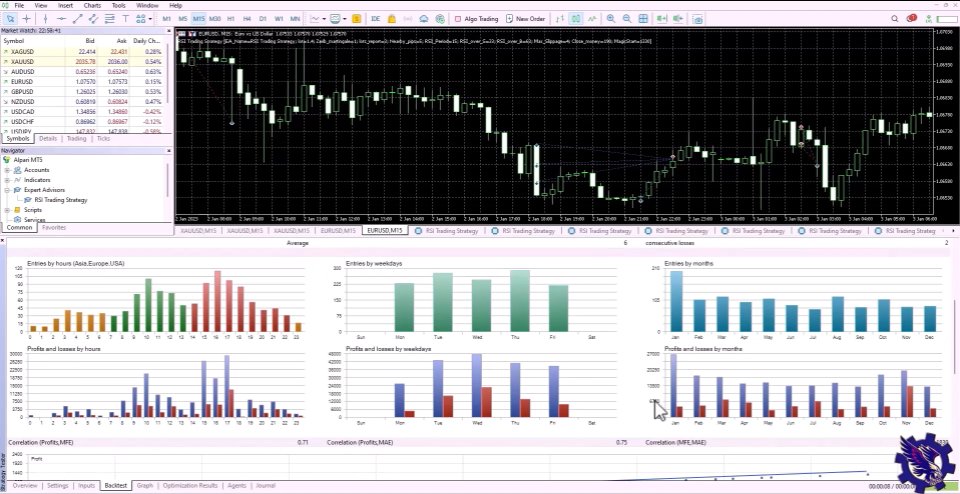Switch chart to H4 timeframe
The image size is (960, 494).
tap(247, 19)
